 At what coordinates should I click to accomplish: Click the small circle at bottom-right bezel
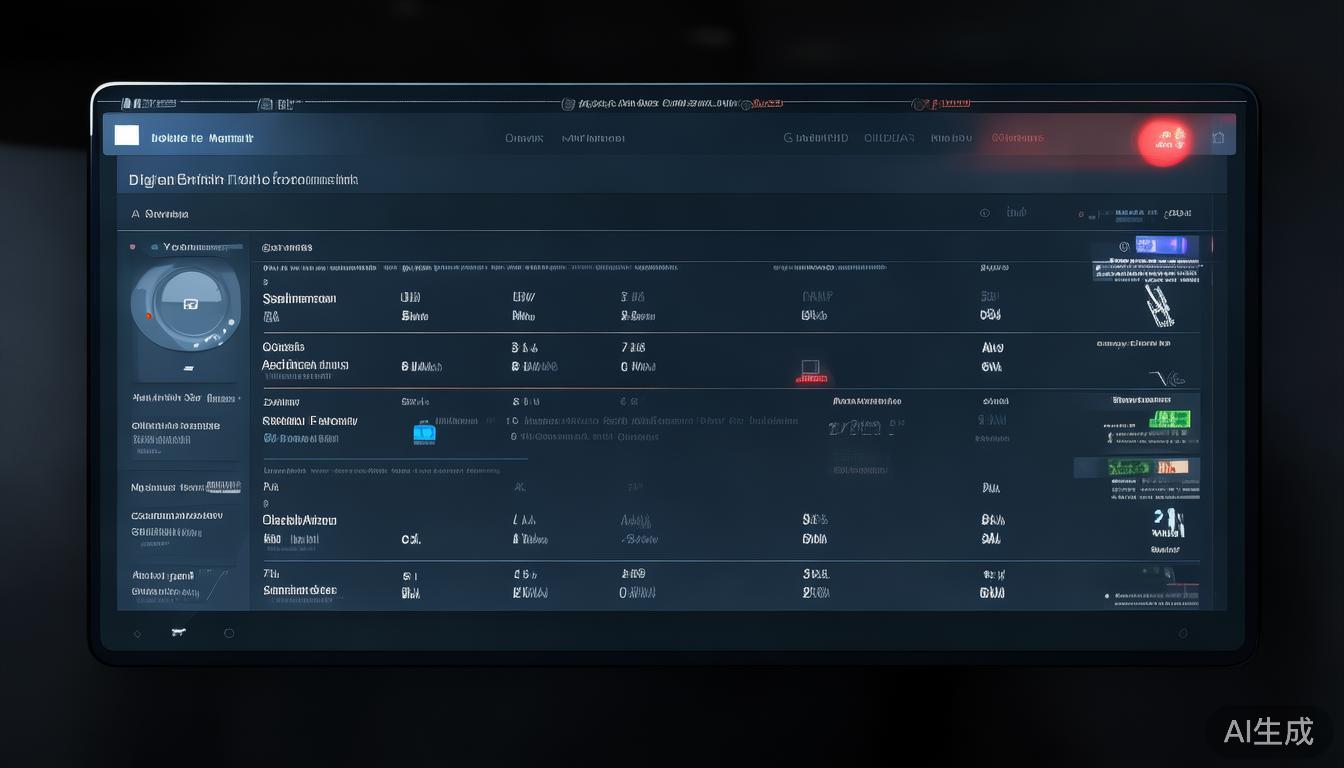(1183, 633)
